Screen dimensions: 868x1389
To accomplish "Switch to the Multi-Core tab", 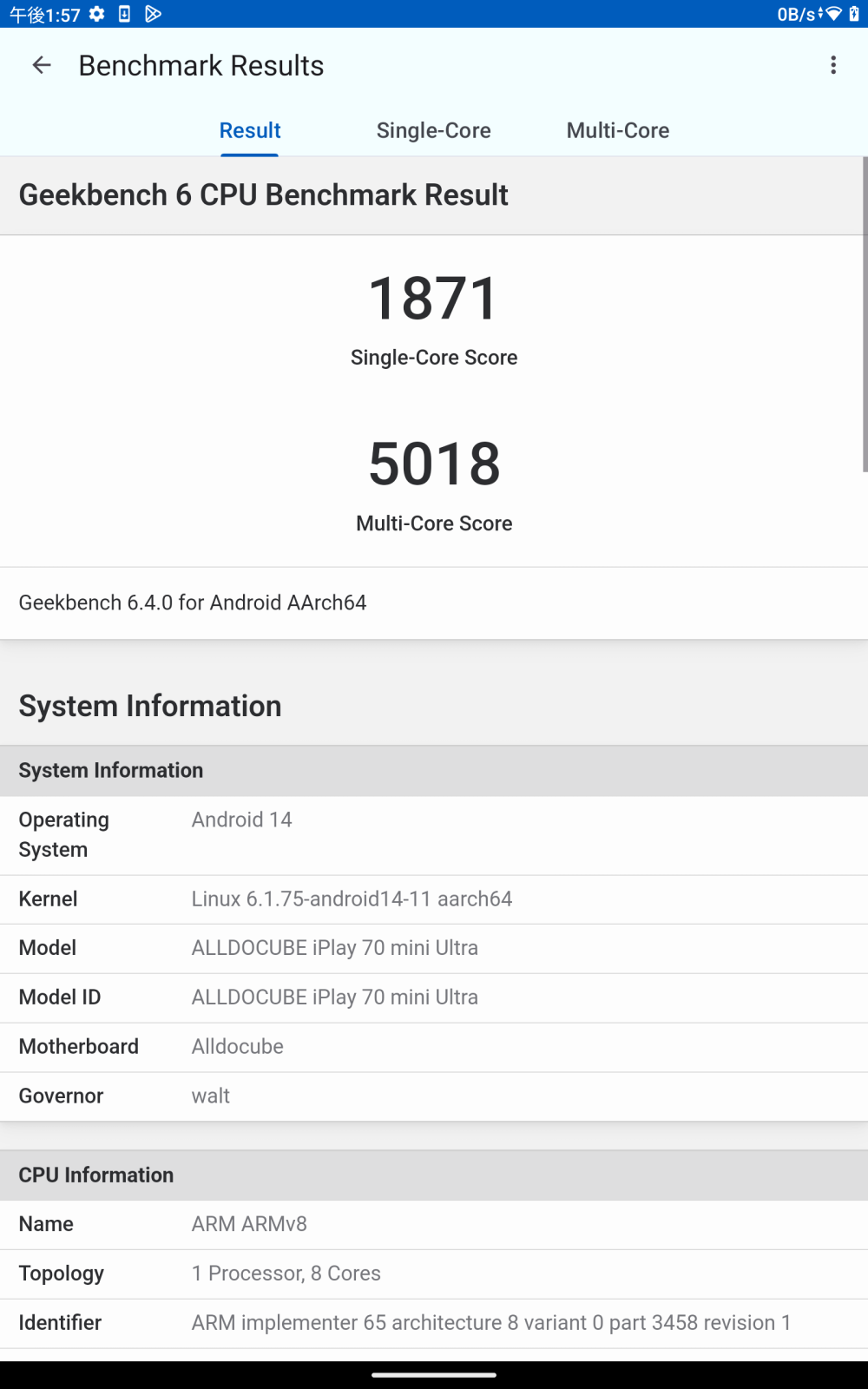I will coord(618,130).
